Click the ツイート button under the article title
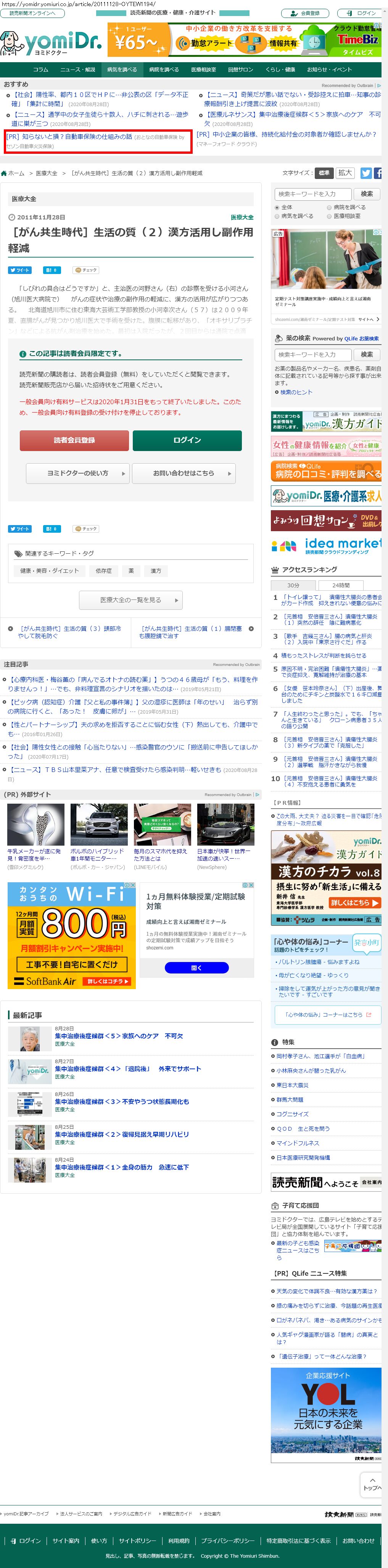388x1568 pixels. click(x=19, y=270)
